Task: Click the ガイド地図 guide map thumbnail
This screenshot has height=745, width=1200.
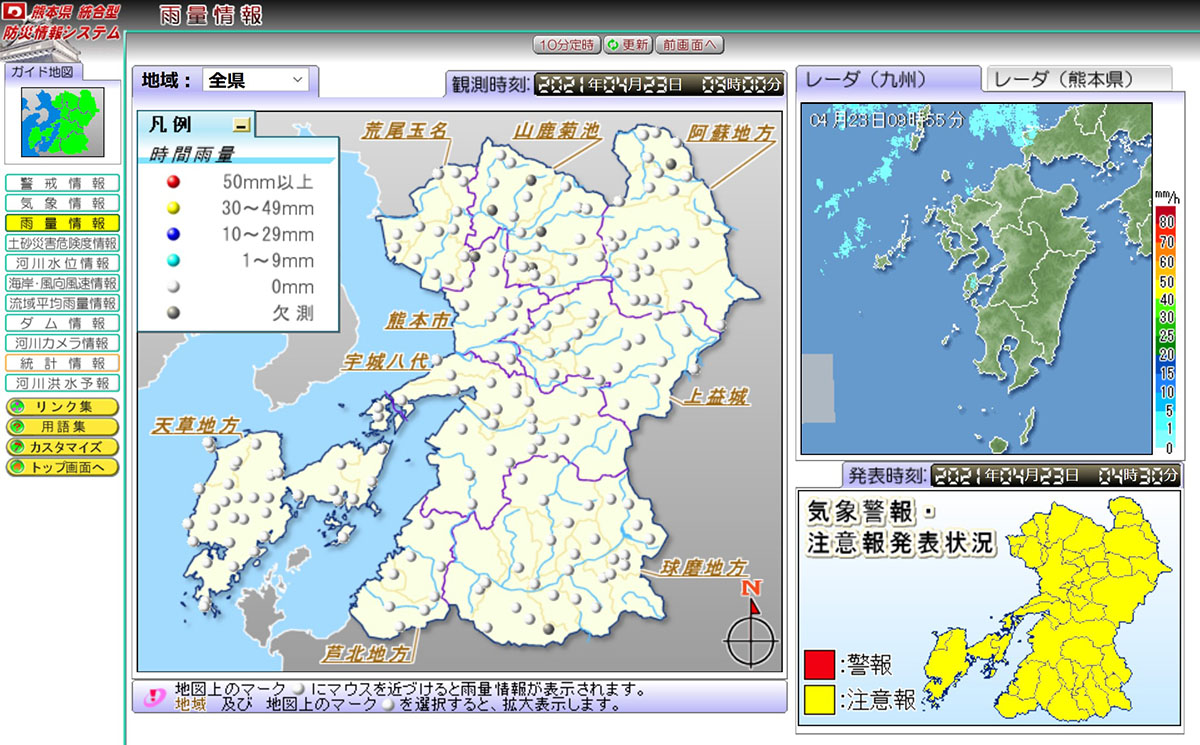Action: tap(62, 121)
